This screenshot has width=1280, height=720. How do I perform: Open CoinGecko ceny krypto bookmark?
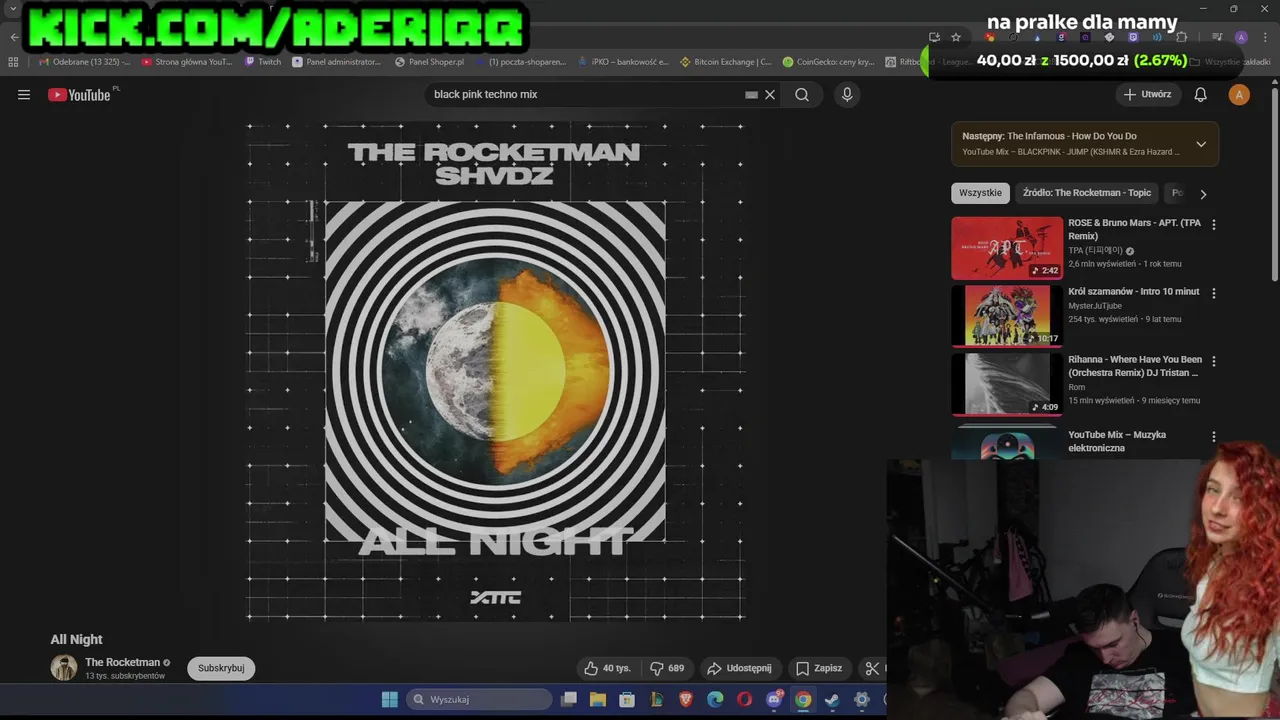(x=829, y=62)
